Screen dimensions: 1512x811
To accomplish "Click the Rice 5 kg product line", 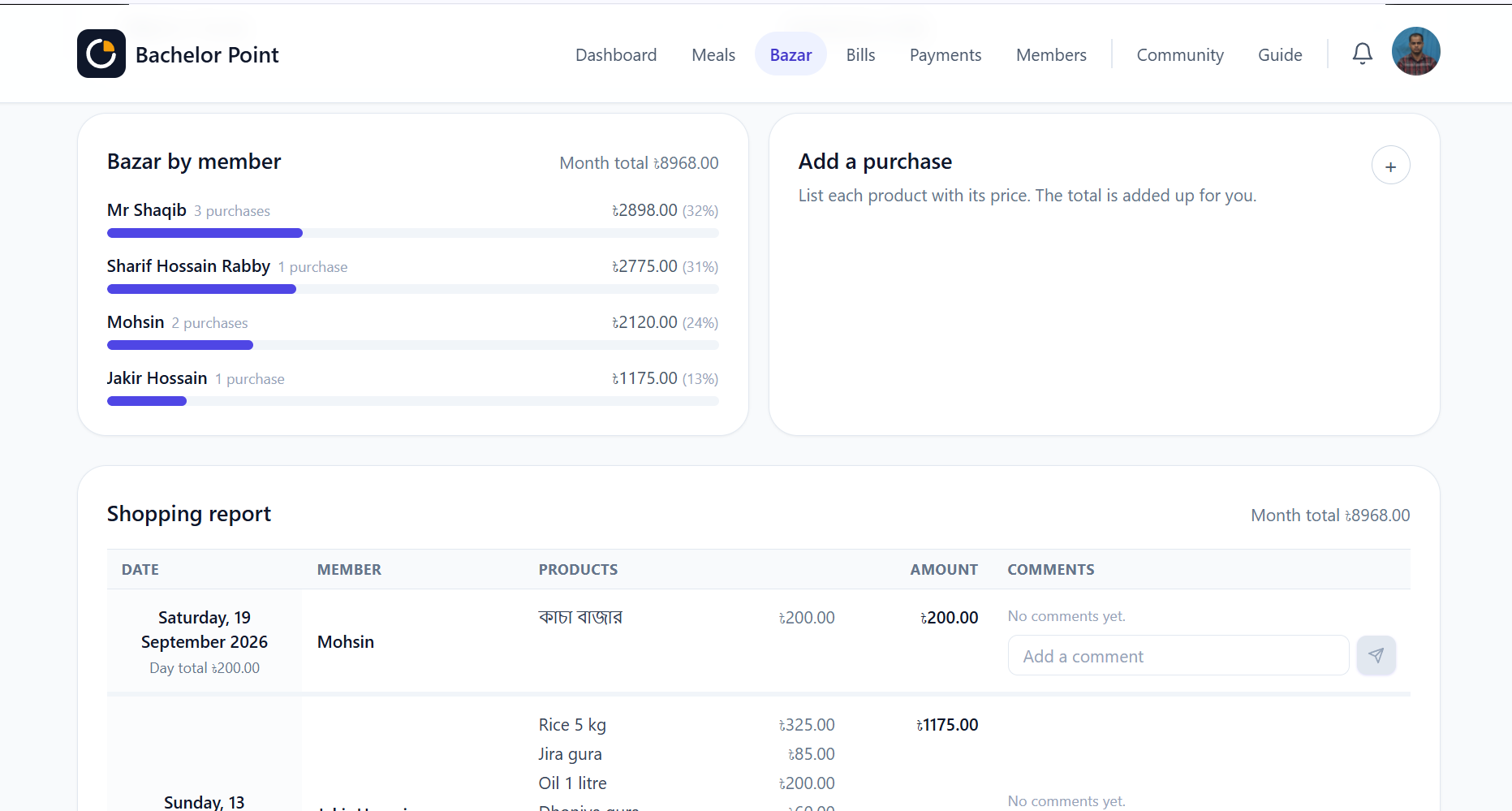I will tap(572, 725).
